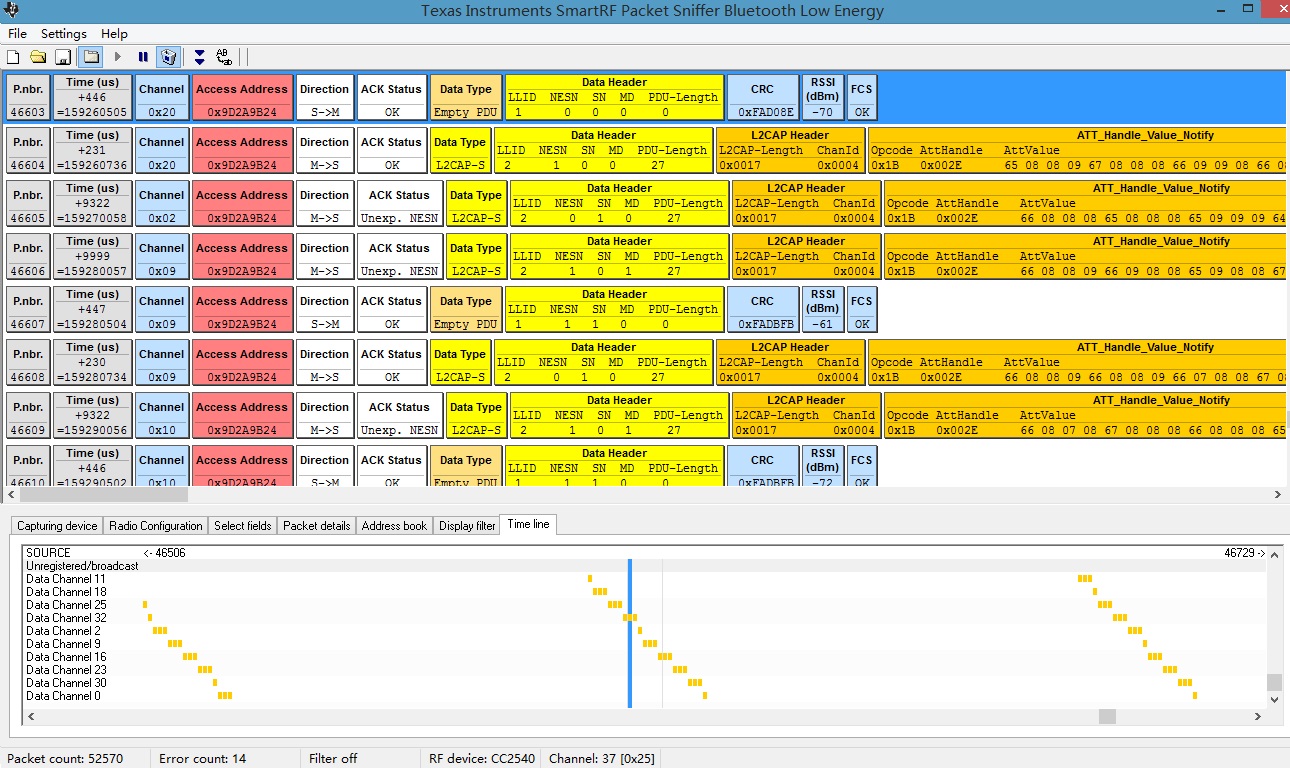Open a capture file with the yellow folder icon

click(x=38, y=57)
